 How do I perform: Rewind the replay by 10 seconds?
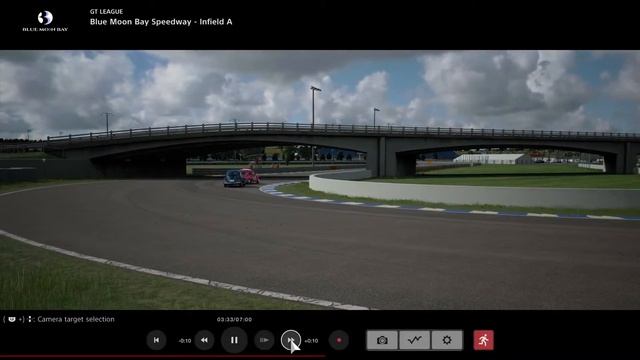click(x=204, y=340)
